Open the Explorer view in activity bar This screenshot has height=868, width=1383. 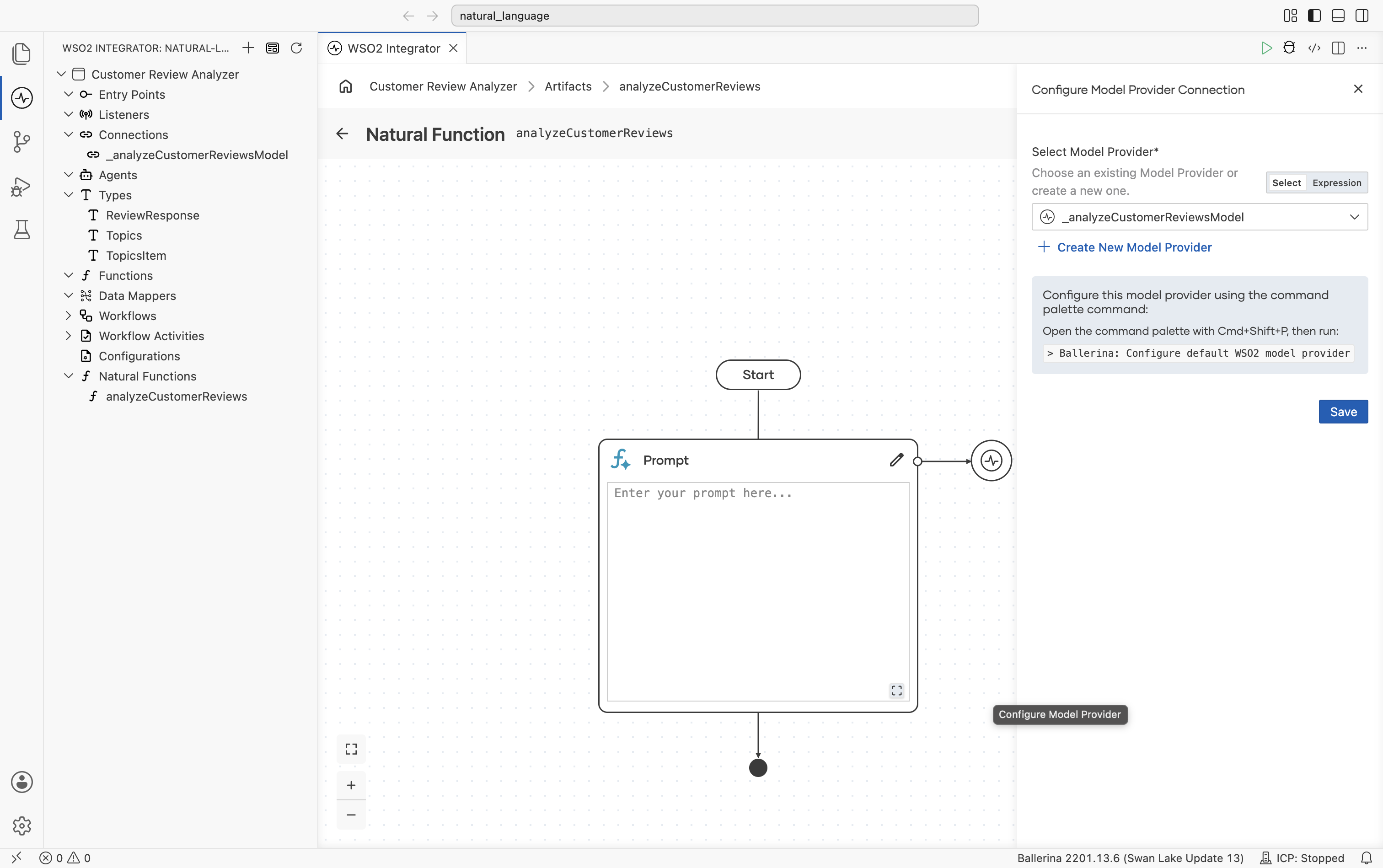click(22, 54)
